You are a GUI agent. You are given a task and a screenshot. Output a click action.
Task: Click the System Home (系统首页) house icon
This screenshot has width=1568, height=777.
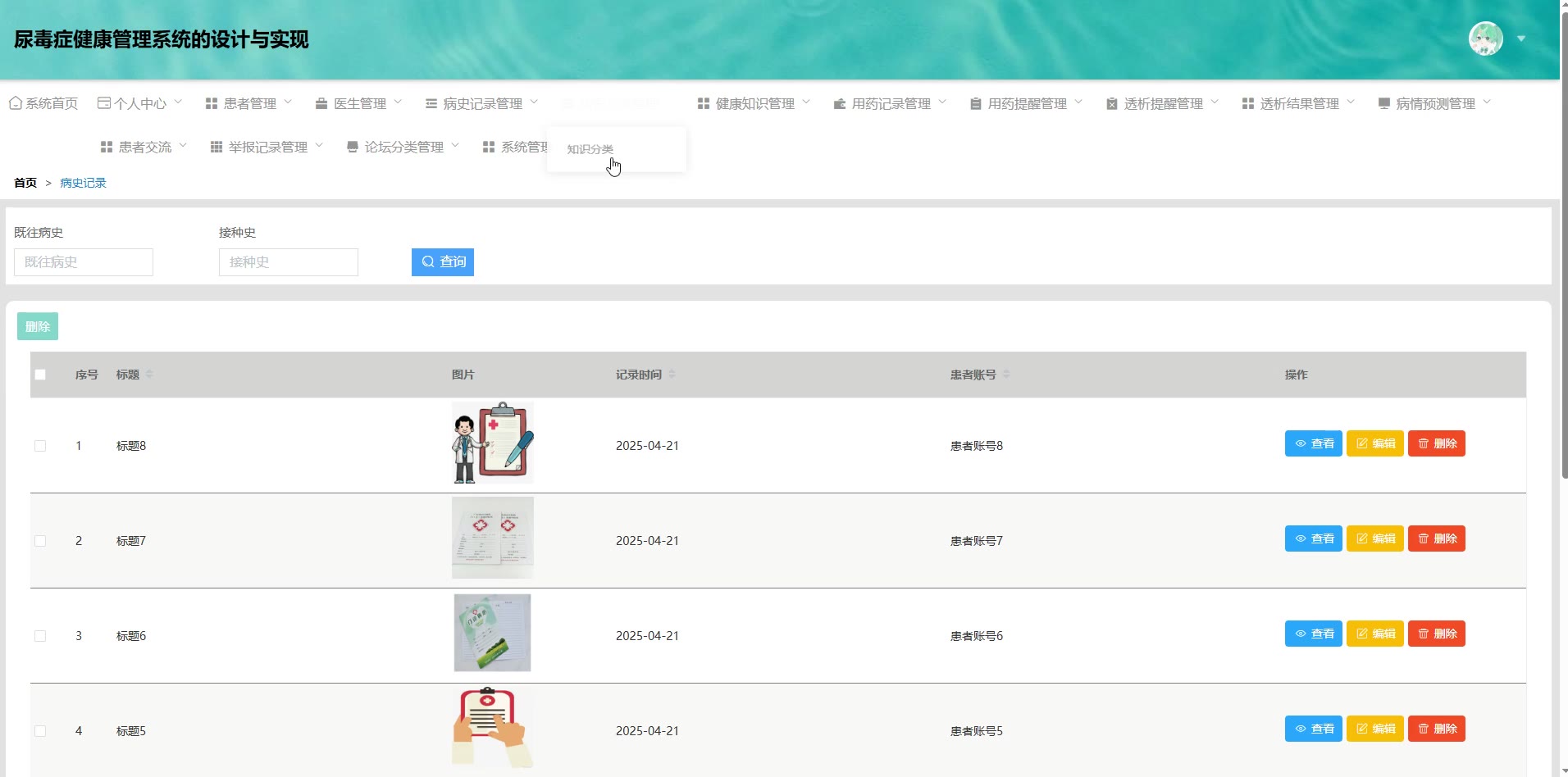tap(16, 103)
